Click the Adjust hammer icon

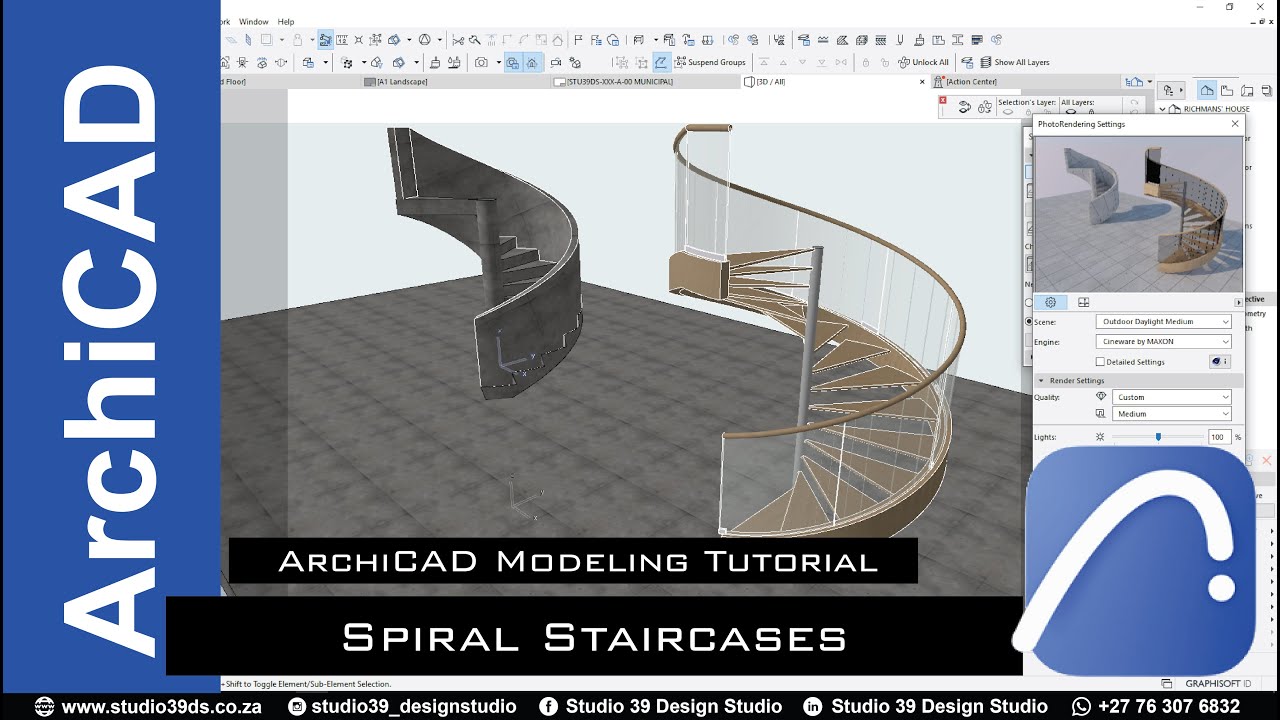point(474,40)
